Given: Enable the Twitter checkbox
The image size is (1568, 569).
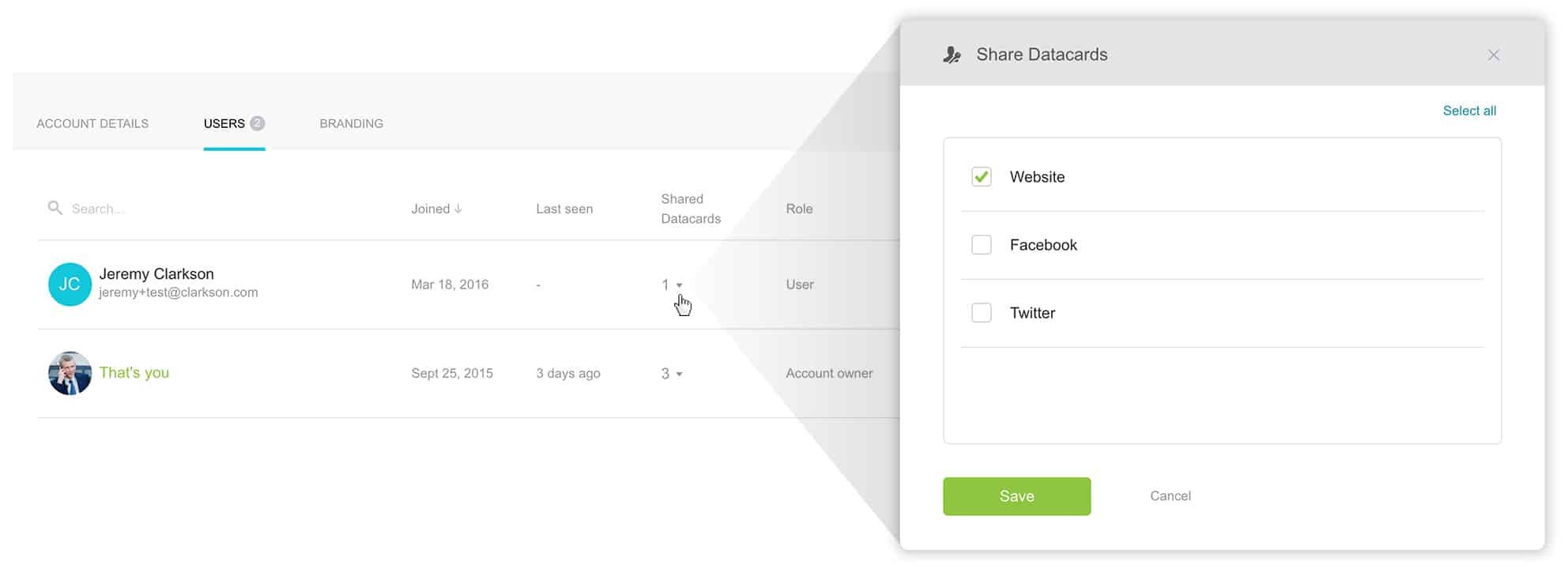Looking at the screenshot, I should point(982,313).
